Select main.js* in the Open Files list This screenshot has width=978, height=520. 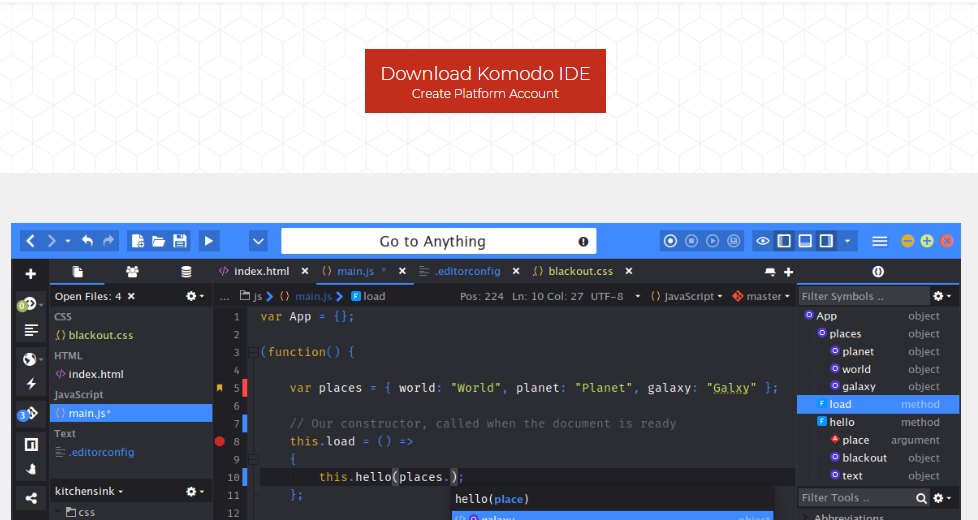click(x=131, y=413)
